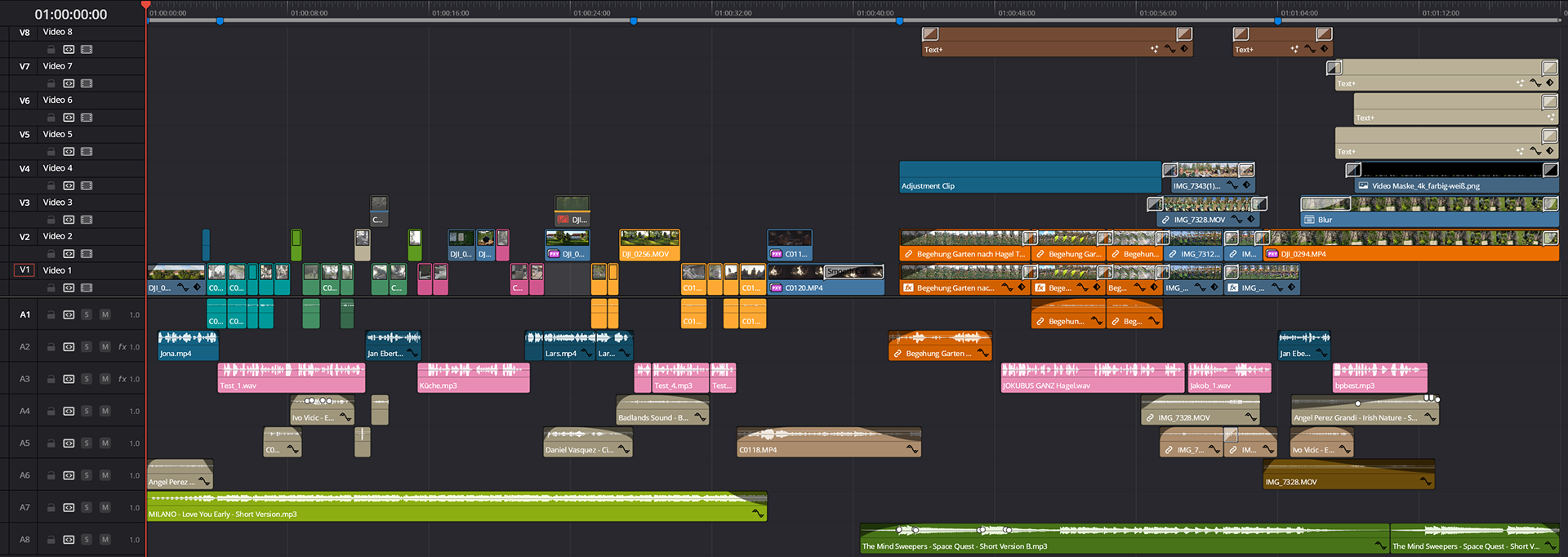
Task: Mute audio track A8
Action: click(x=105, y=540)
